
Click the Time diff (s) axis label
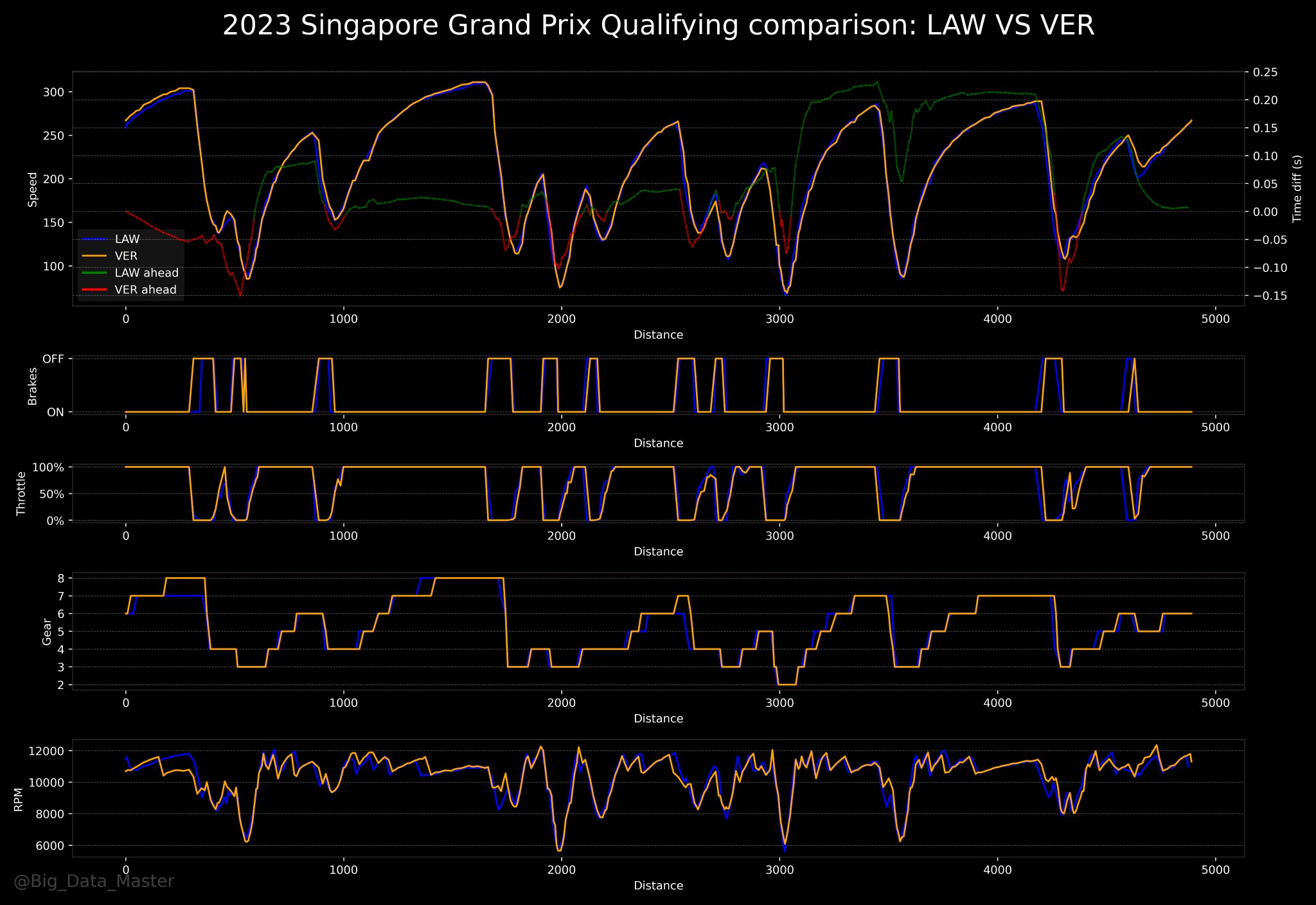coord(1297,188)
